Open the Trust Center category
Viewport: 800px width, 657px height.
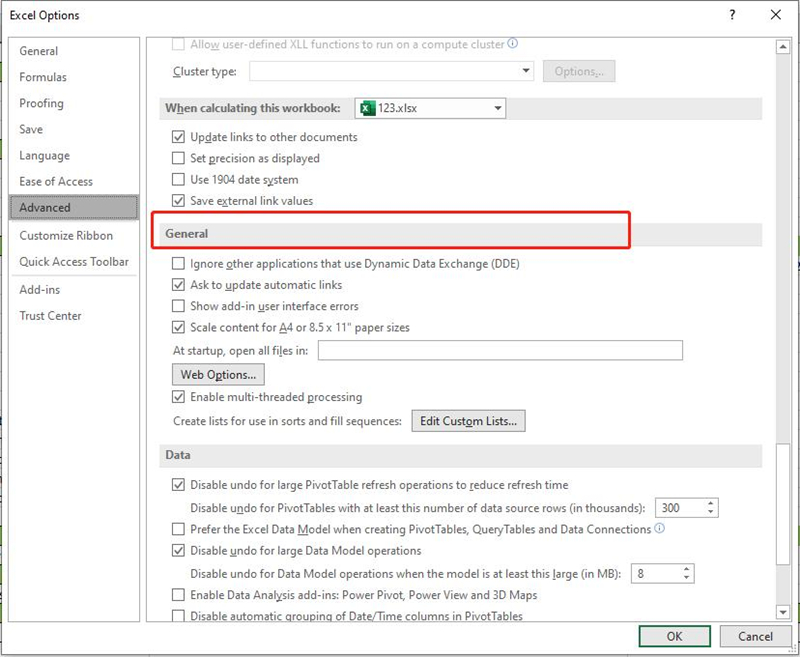point(50,315)
